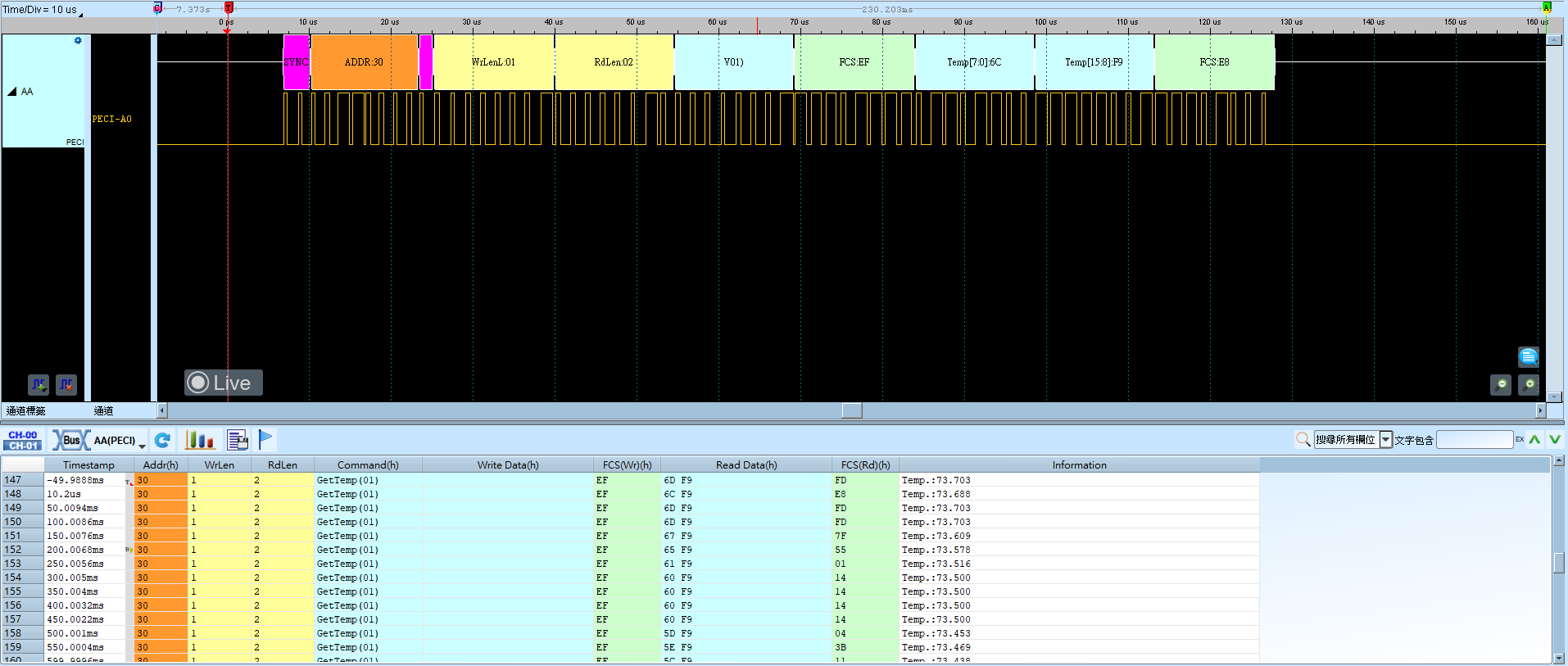Click the blue flag marker icon

(x=265, y=440)
